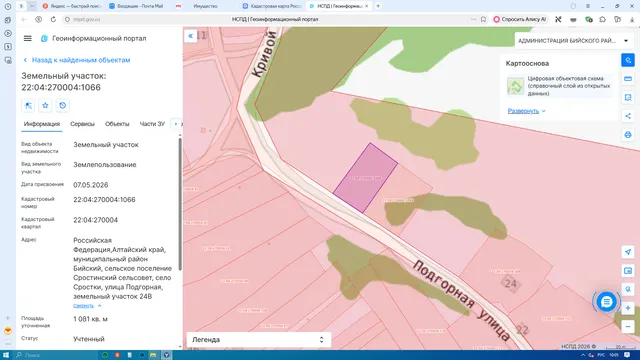This screenshot has width=640, height=360.
Task: Click language indicator РУС in tray
Action: coord(601,355)
